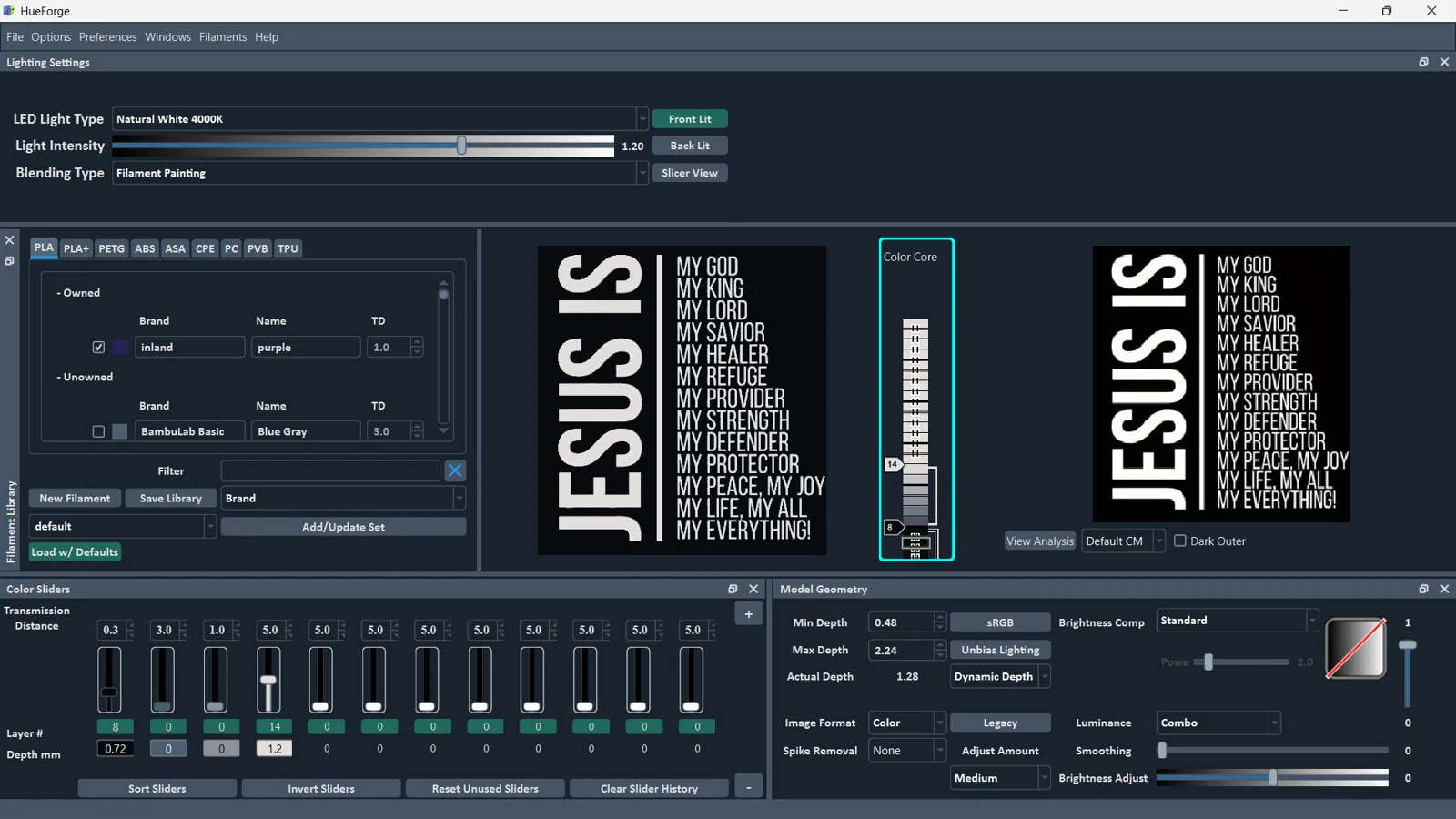Click the Light Intensity slider handle
The image size is (1456, 819).
[x=461, y=146]
